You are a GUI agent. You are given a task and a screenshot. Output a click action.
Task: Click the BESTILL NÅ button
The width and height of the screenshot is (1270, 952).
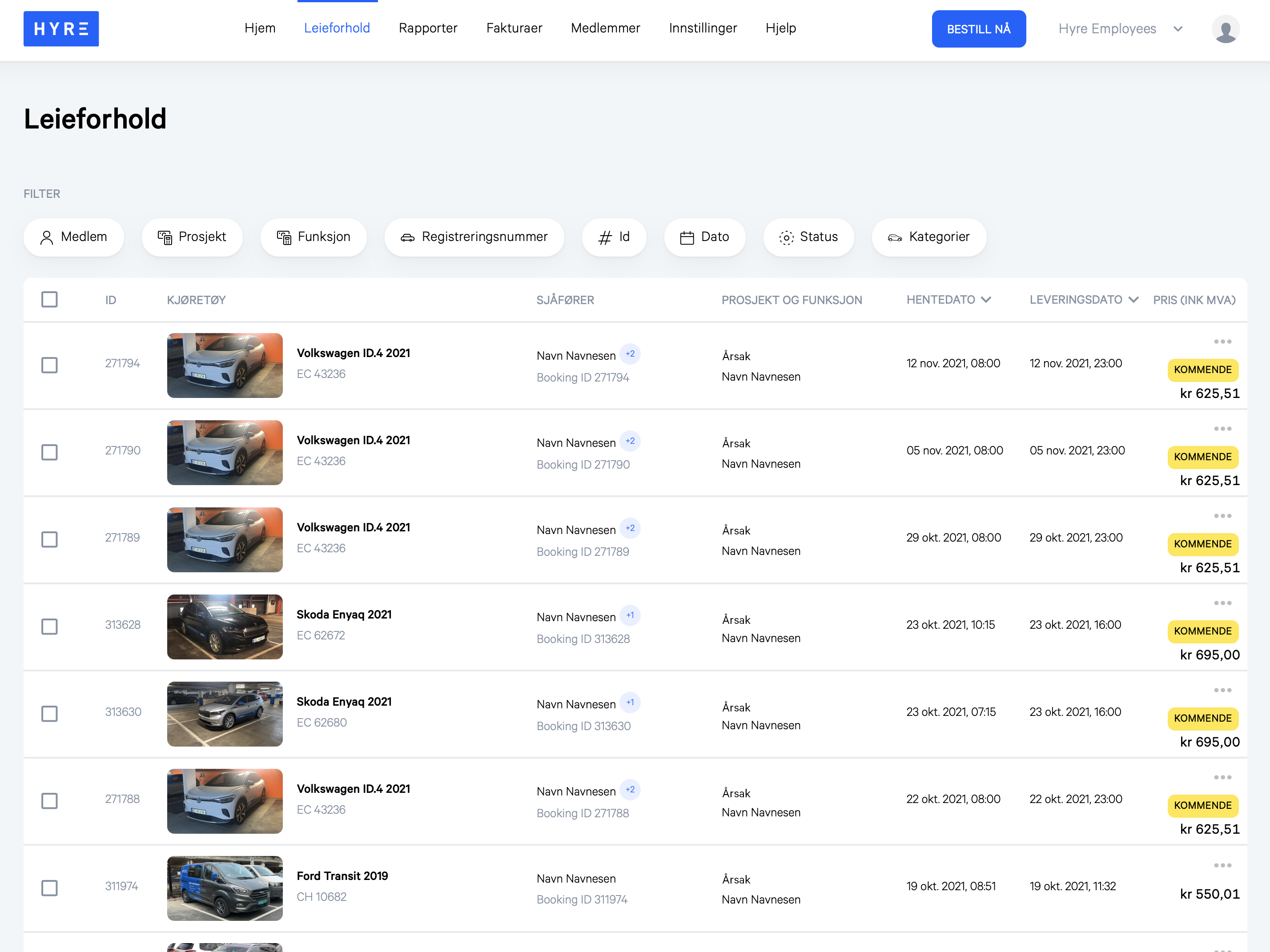(x=978, y=29)
